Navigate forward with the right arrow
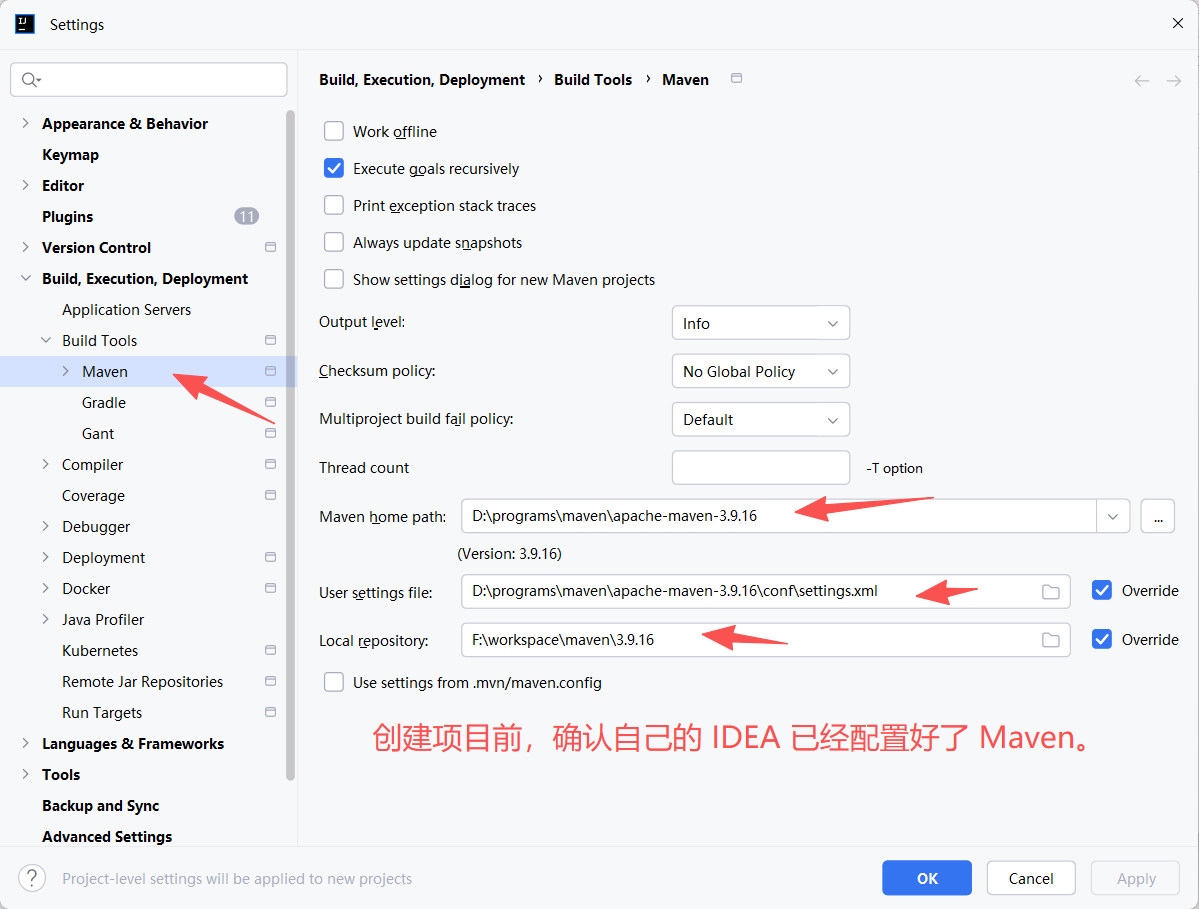The width and height of the screenshot is (1199, 909). click(x=1174, y=81)
